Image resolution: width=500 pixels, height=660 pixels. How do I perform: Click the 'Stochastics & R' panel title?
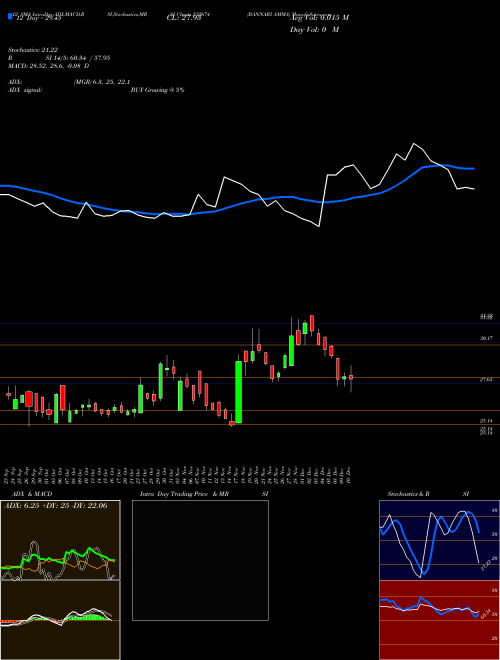409,494
